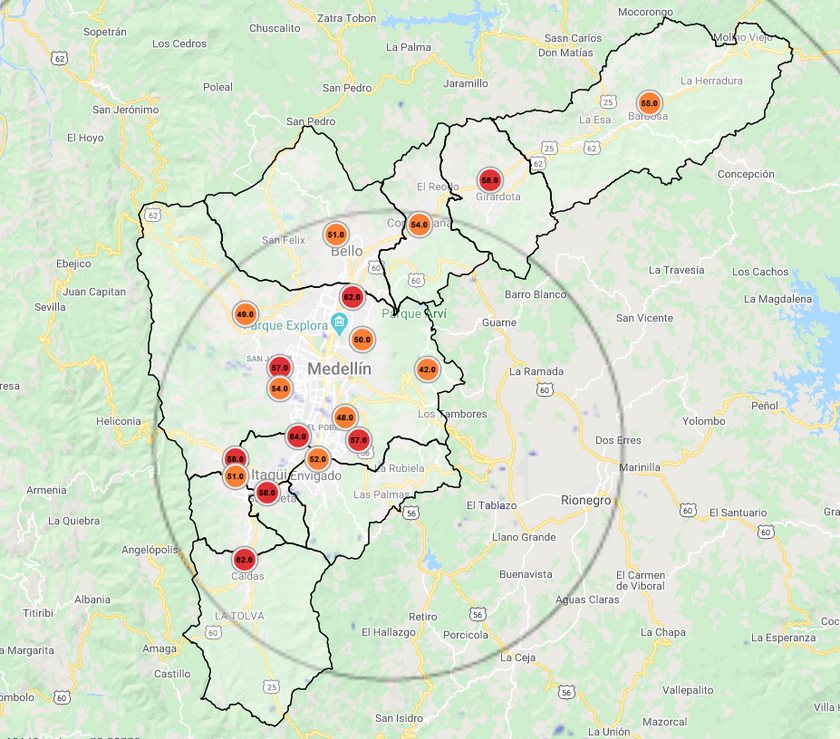
Task: Click the La Ceja town label
Action: [518, 657]
